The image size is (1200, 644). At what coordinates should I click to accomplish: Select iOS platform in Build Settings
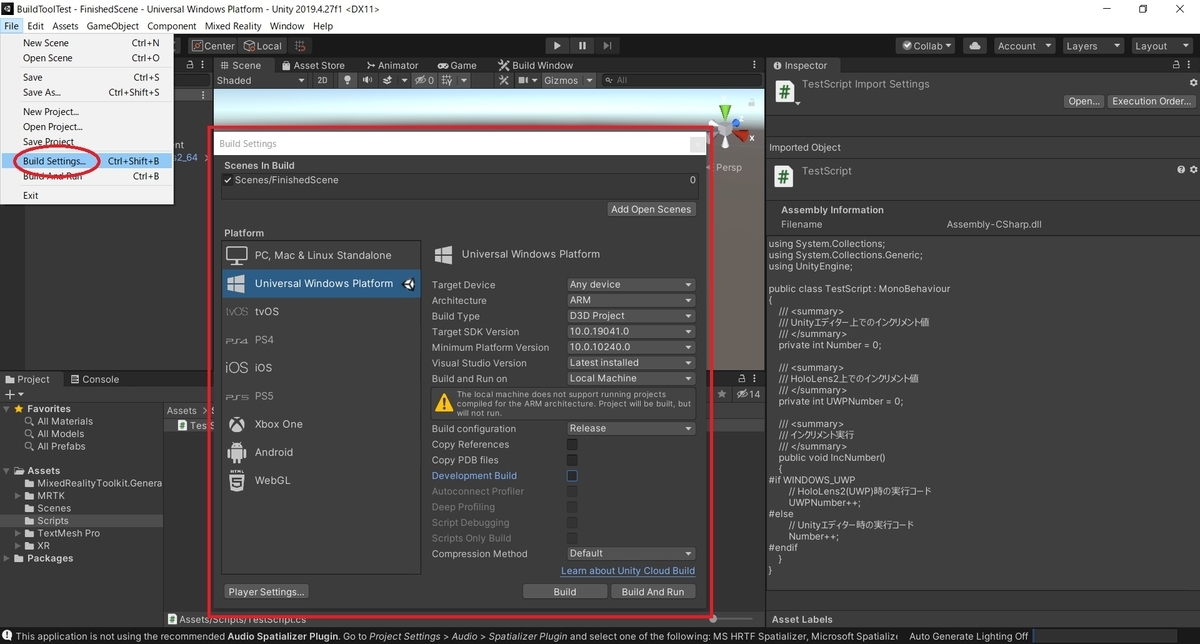[x=321, y=368]
